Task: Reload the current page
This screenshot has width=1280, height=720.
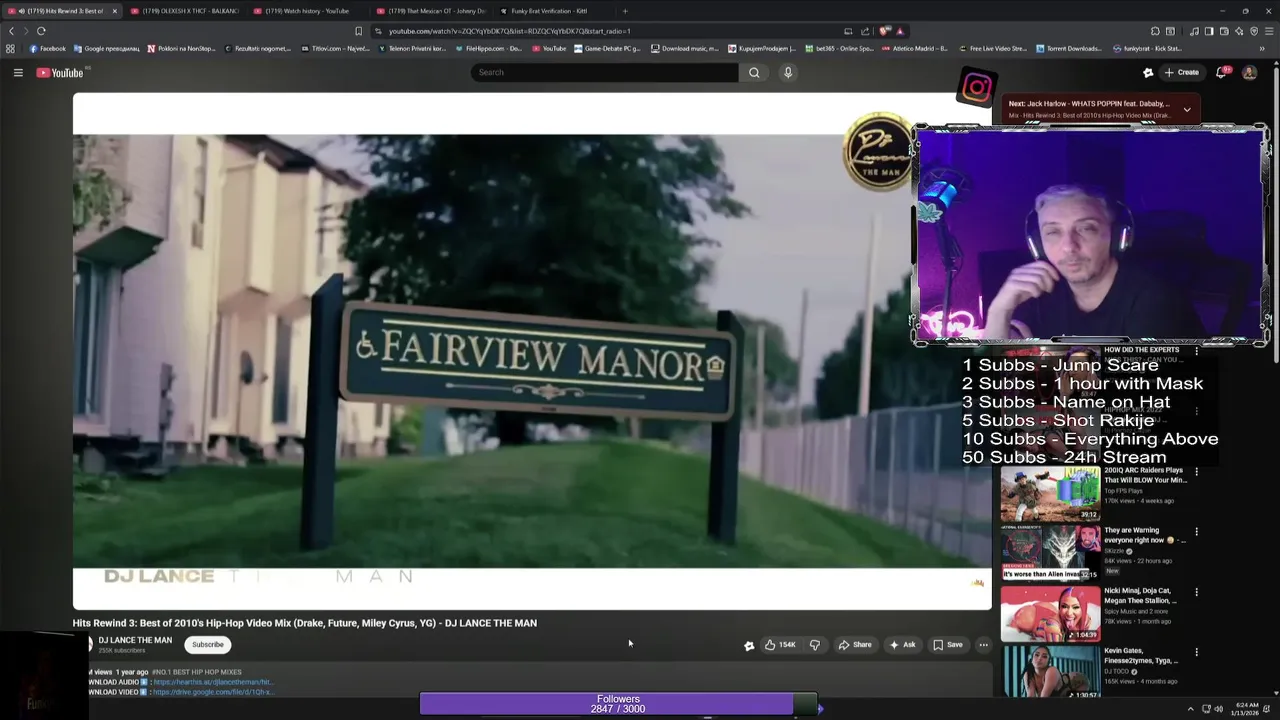Action: point(41,31)
